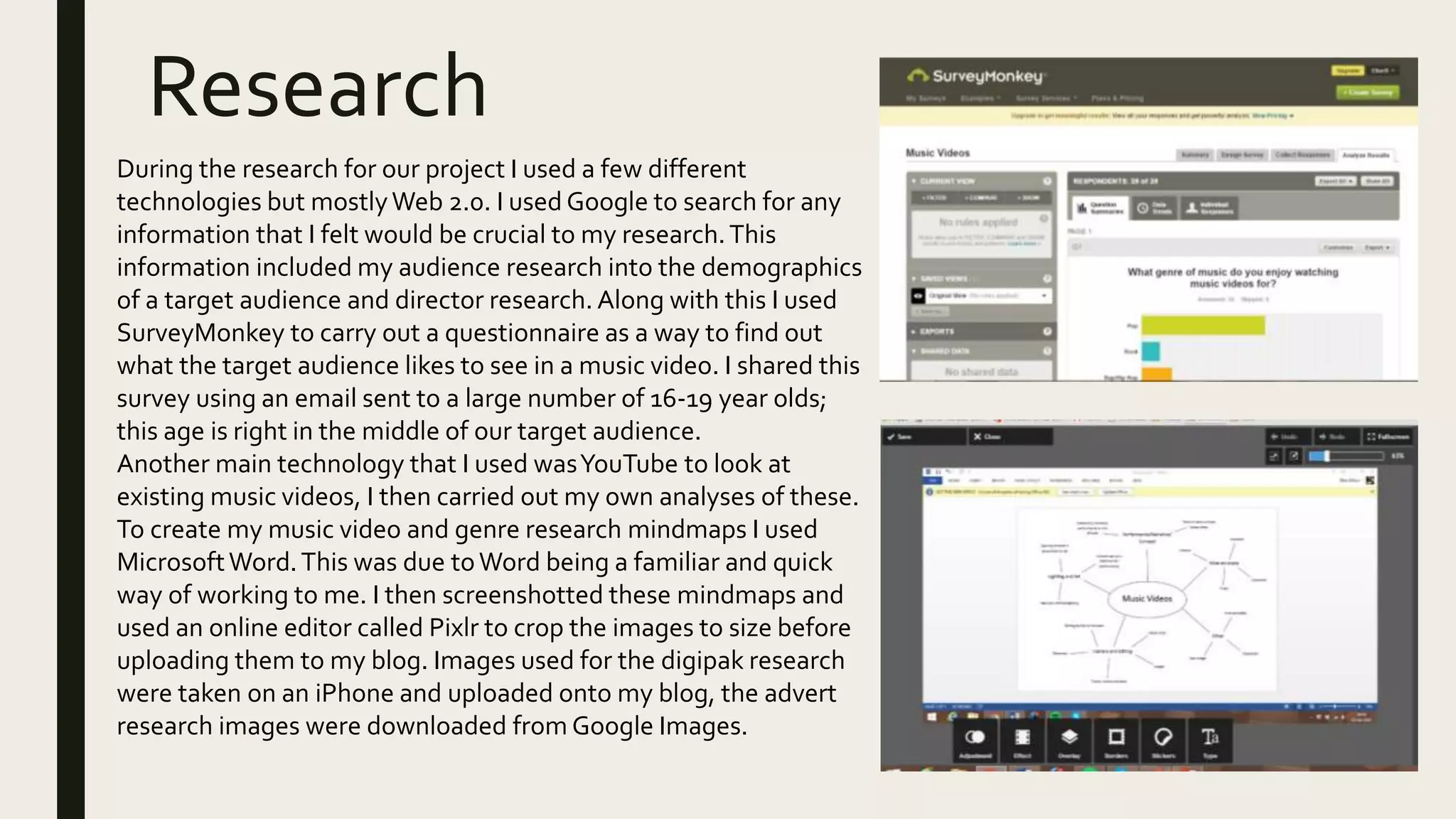
Task: Toggle the eye icon beside Original View
Action: click(918, 296)
